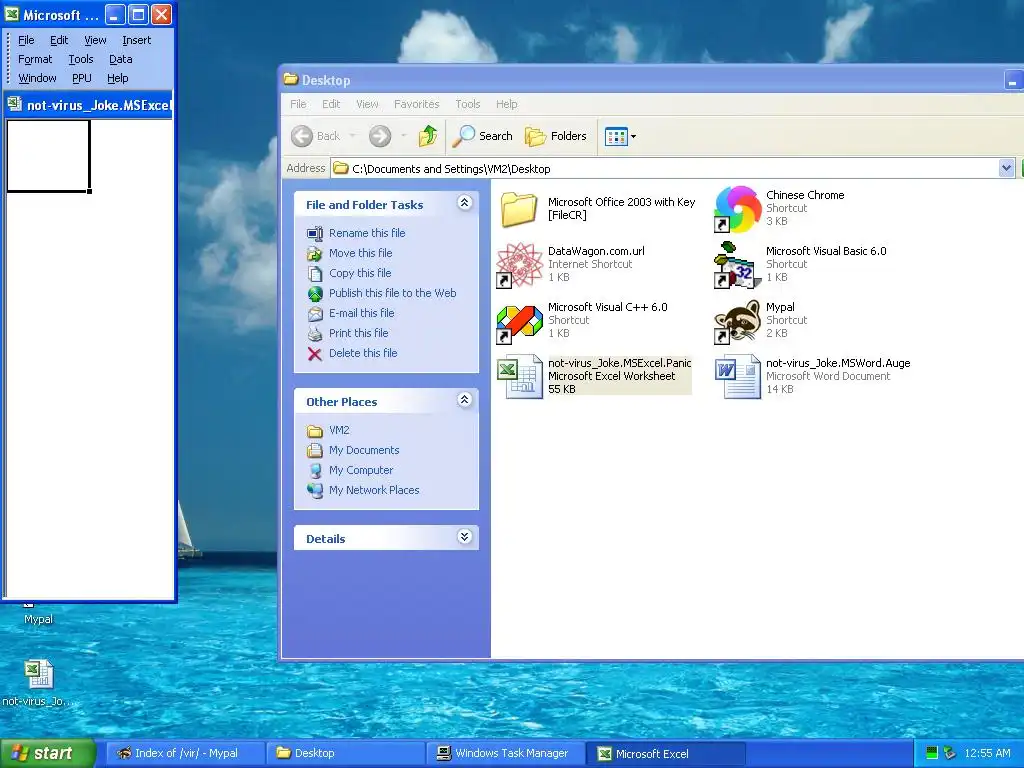Expand the Address bar dropdown
The width and height of the screenshot is (1024, 768).
point(1006,168)
